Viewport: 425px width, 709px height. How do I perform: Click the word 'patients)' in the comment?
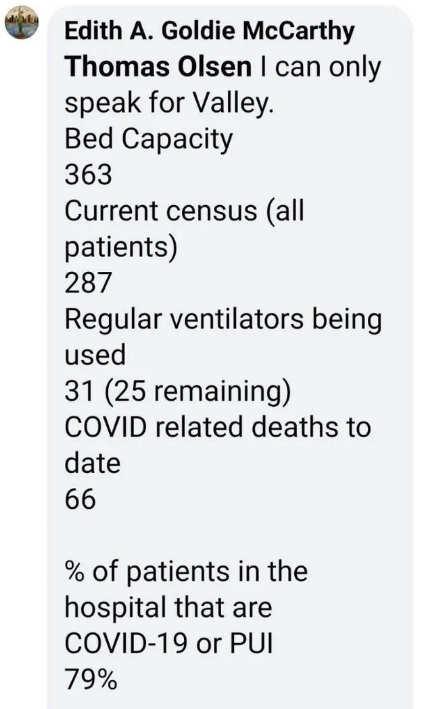121,248
